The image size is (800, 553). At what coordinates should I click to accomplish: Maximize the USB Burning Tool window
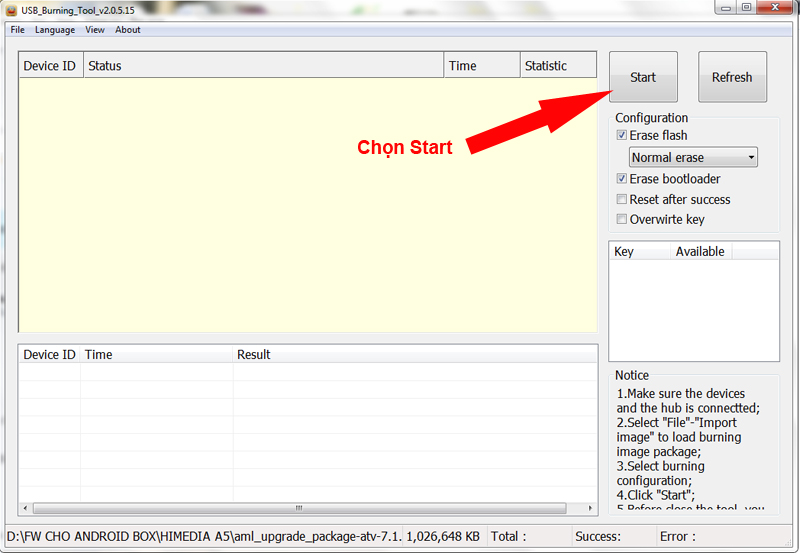click(746, 8)
